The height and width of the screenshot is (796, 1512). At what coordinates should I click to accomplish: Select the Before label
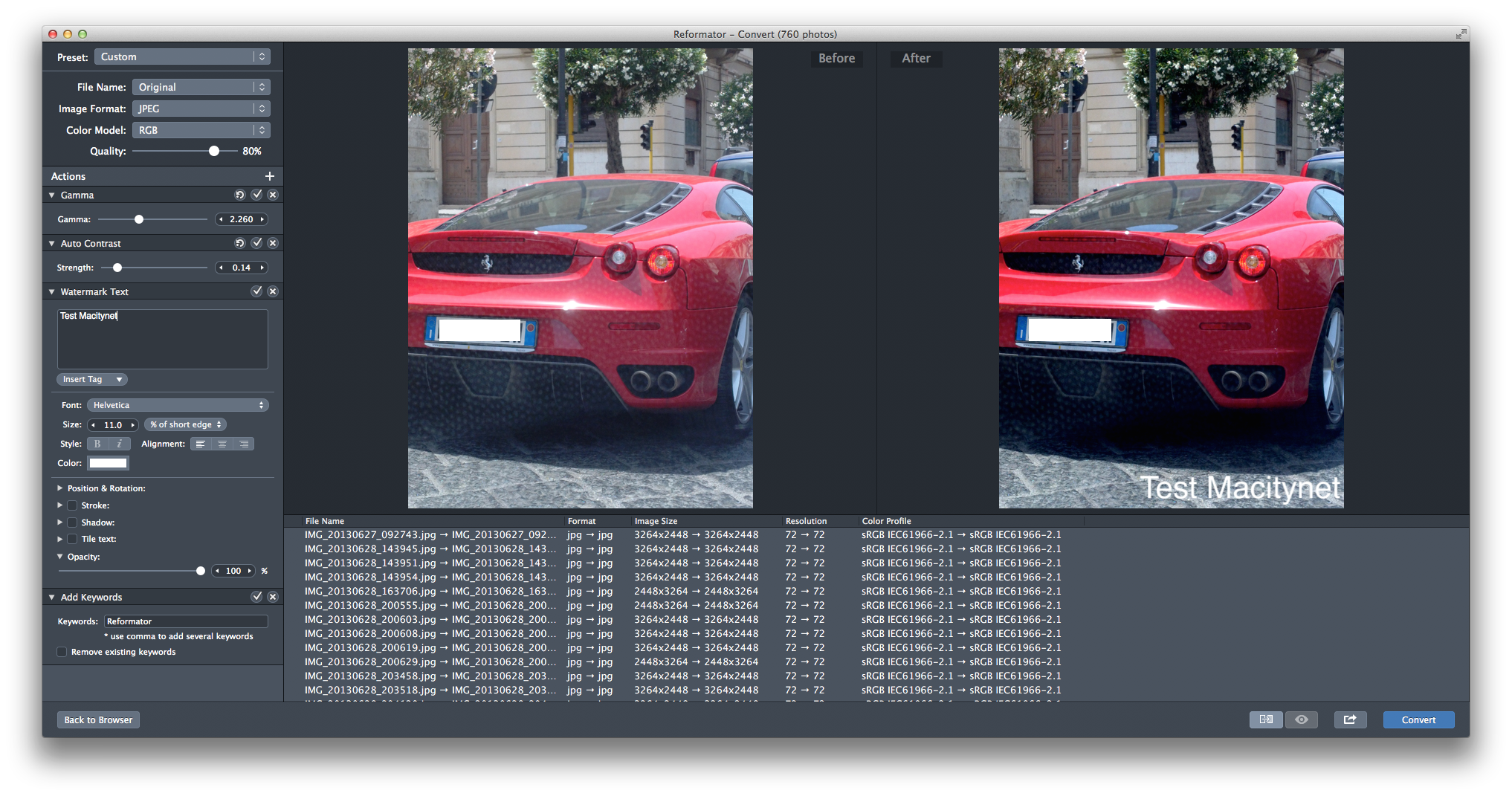tap(836, 58)
